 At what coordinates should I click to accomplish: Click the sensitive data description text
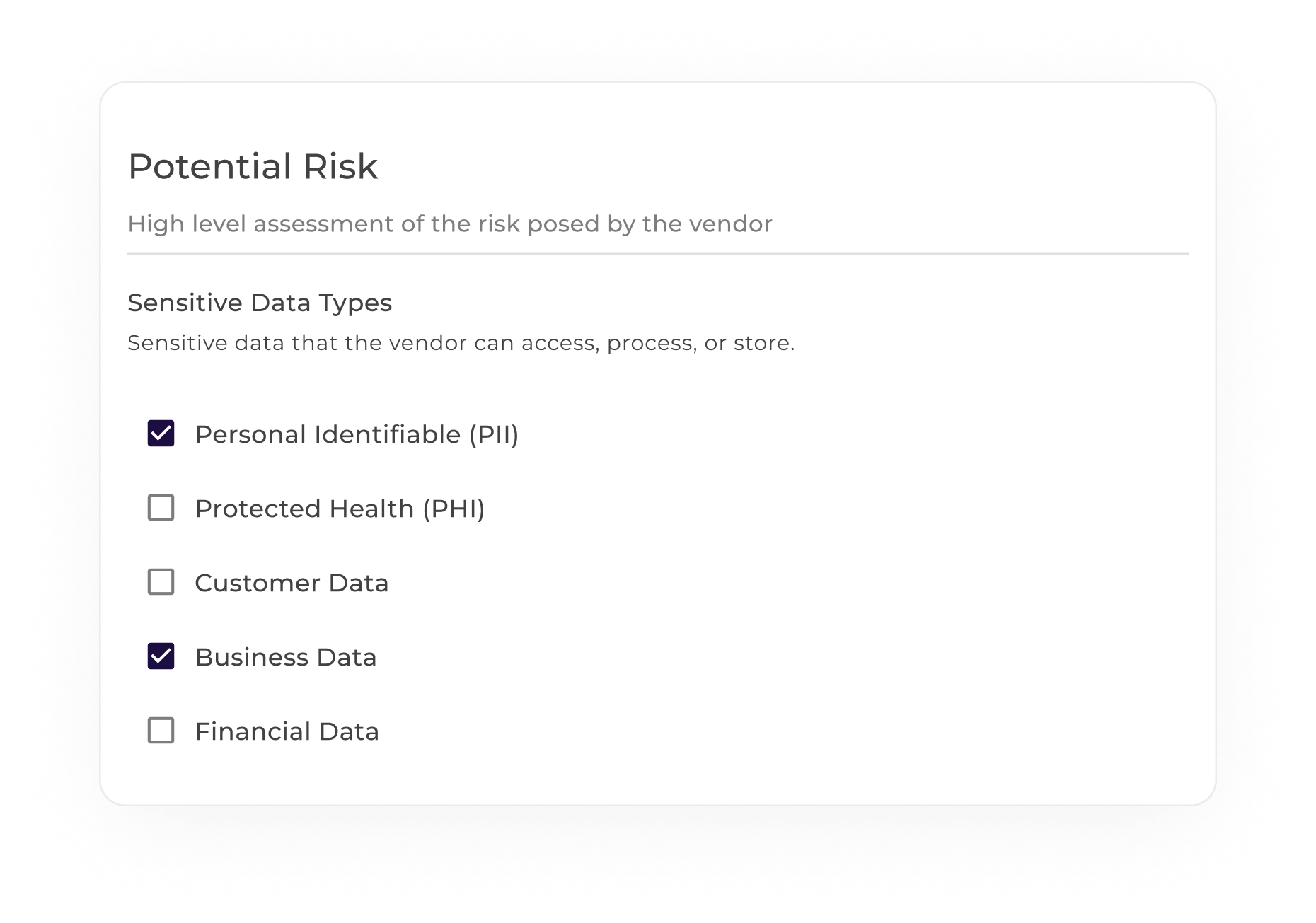[461, 342]
